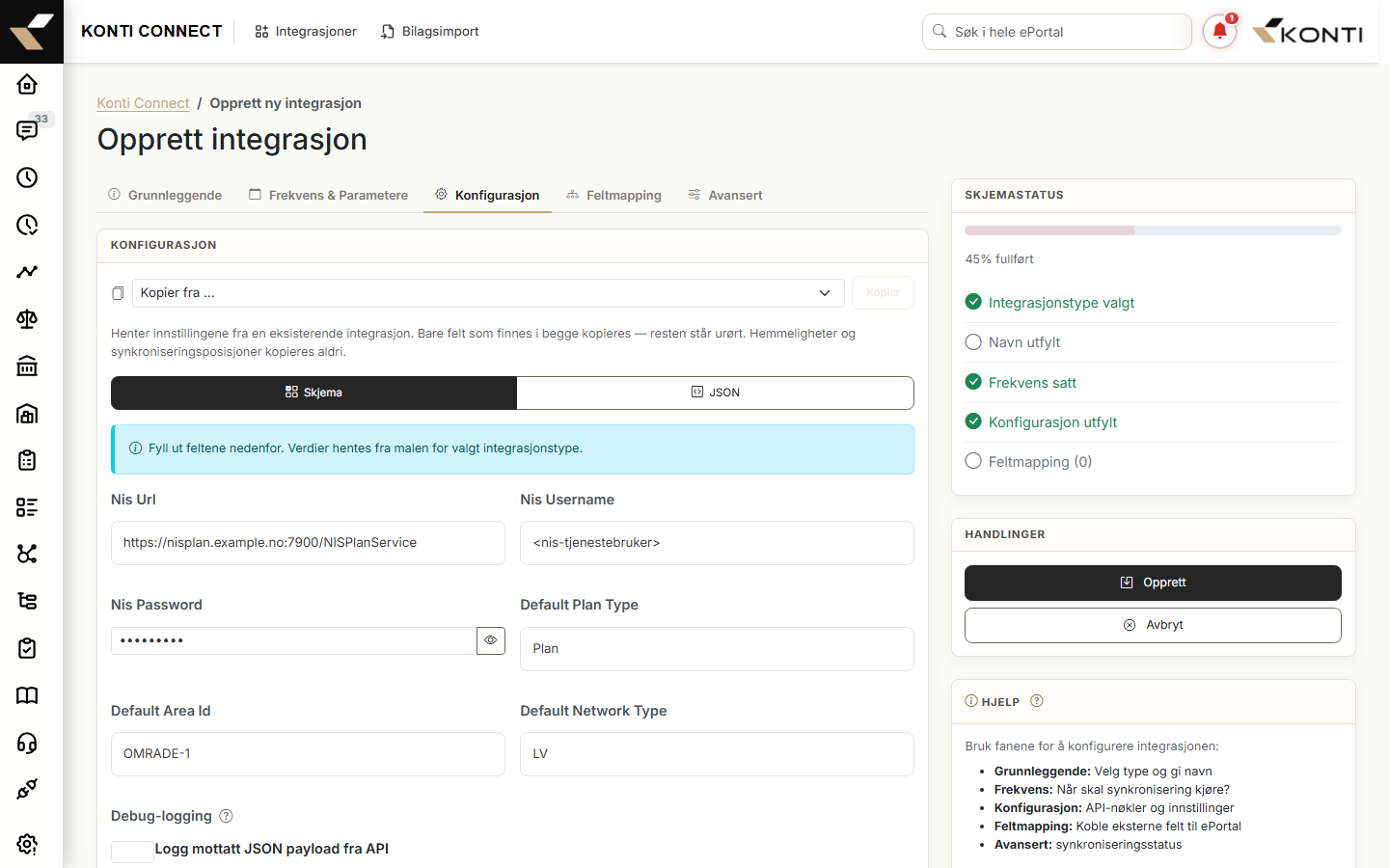Select the Konfigurasjon tab
The height and width of the screenshot is (868, 1389).
tap(487, 195)
